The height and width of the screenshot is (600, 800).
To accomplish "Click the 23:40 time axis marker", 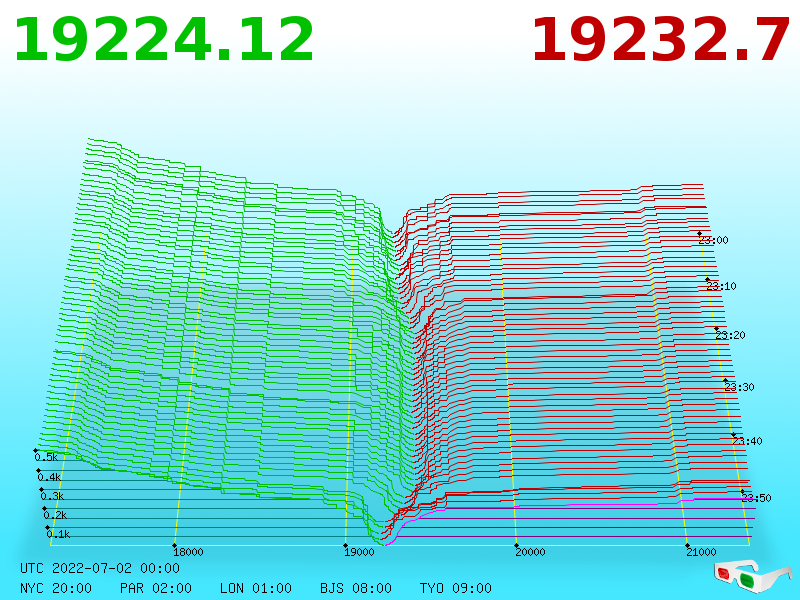I will click(x=747, y=441).
